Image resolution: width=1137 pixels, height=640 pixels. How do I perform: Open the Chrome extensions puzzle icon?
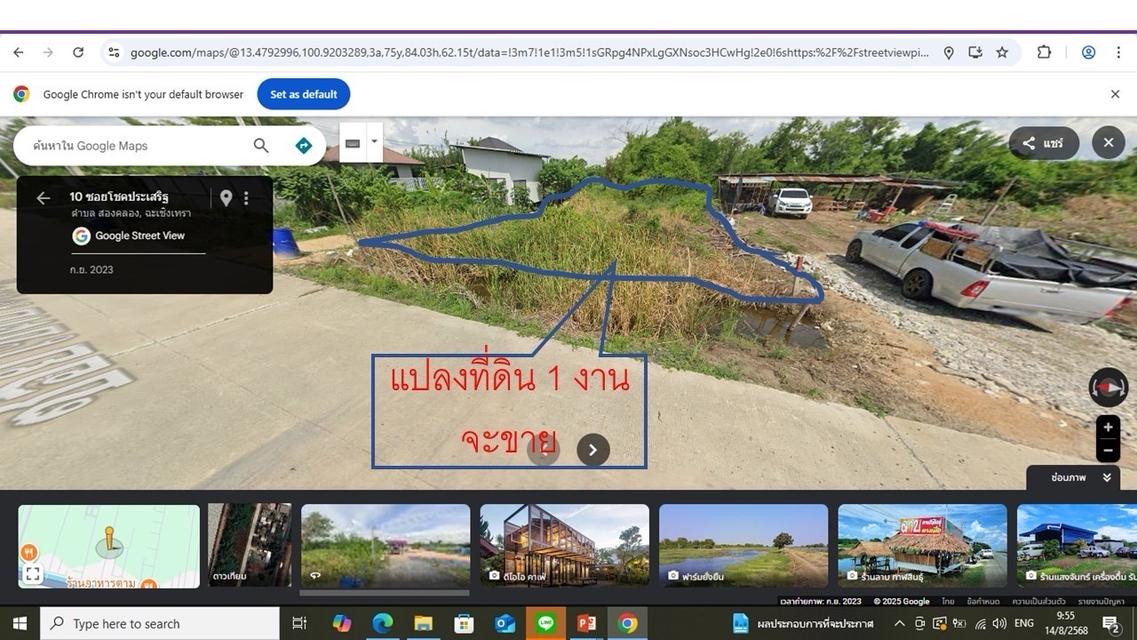[1043, 52]
